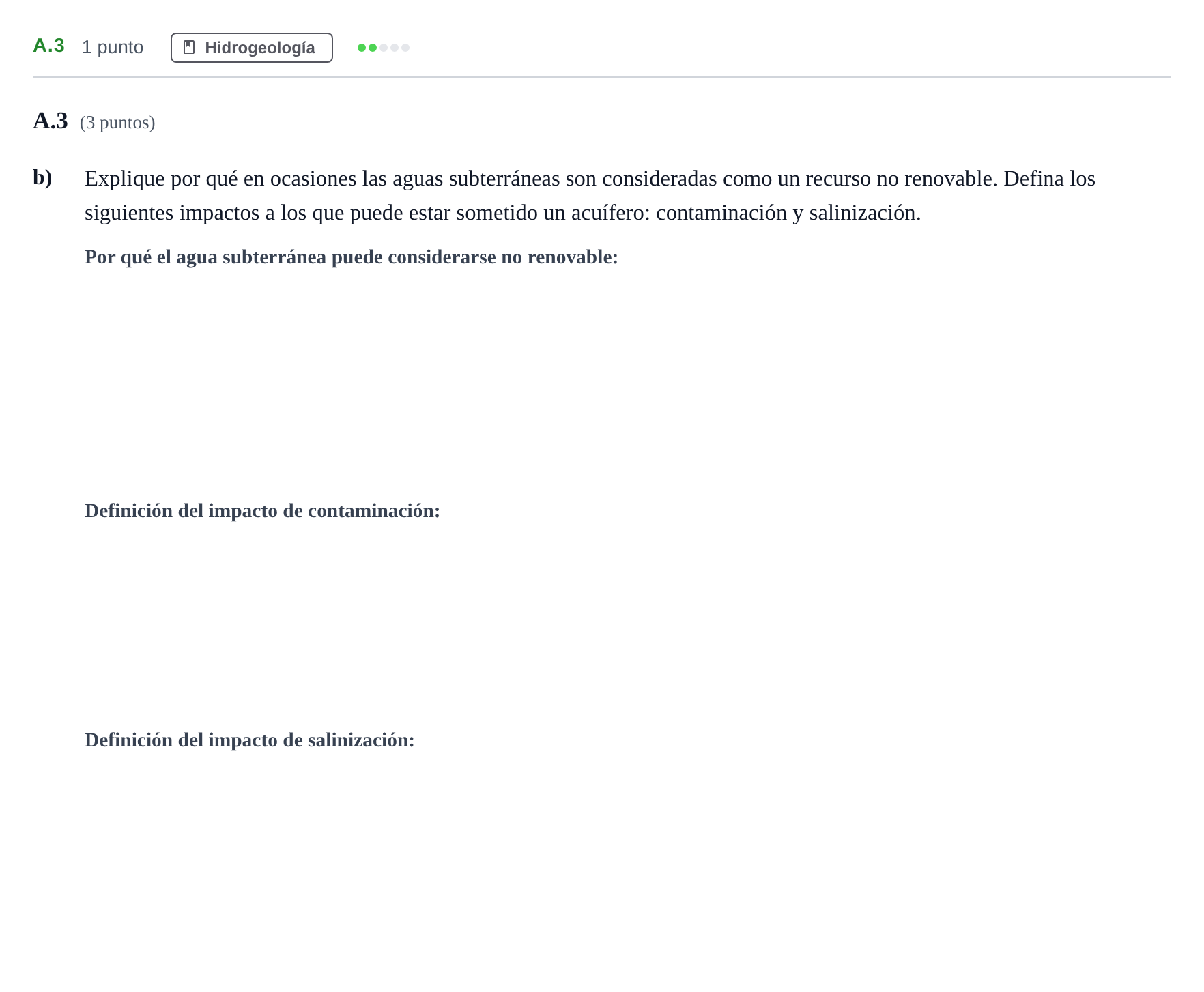Image resolution: width=1204 pixels, height=992 pixels.
Task: Click the '1 punto' score label
Action: [113, 47]
